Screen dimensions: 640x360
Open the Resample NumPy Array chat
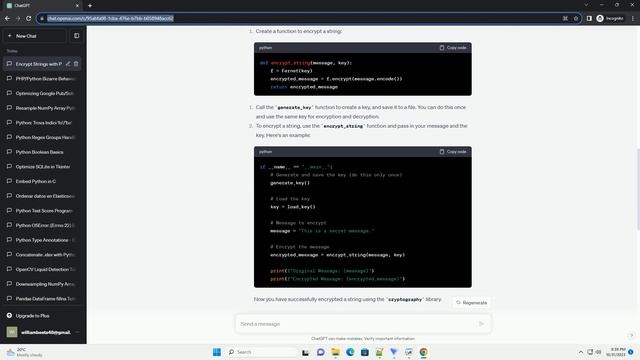pyautogui.click(x=42, y=108)
